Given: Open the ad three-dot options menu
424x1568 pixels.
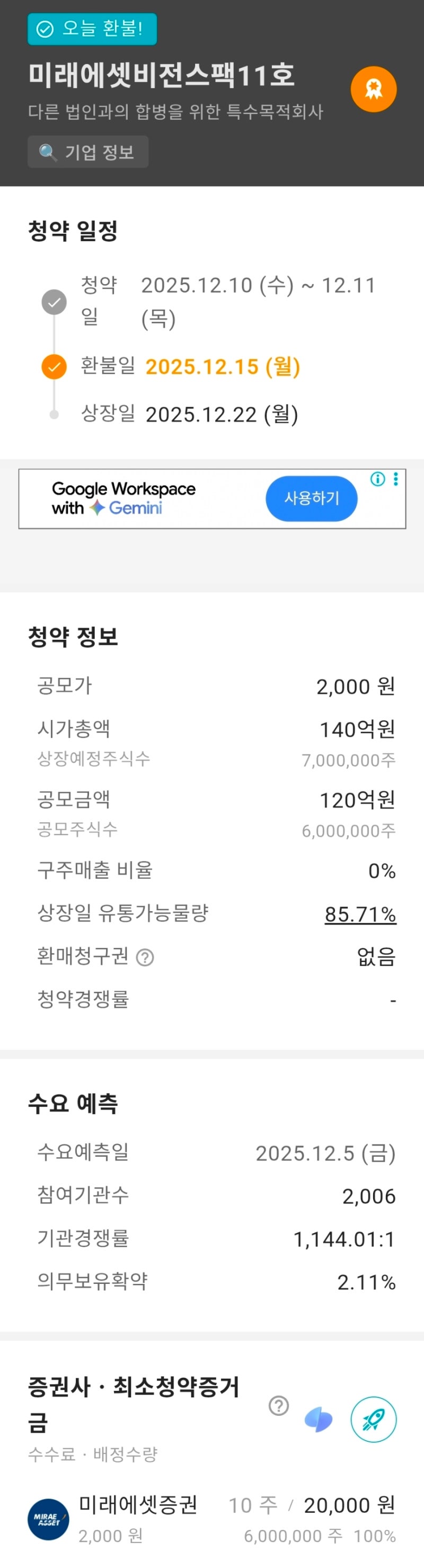Looking at the screenshot, I should pos(396,480).
